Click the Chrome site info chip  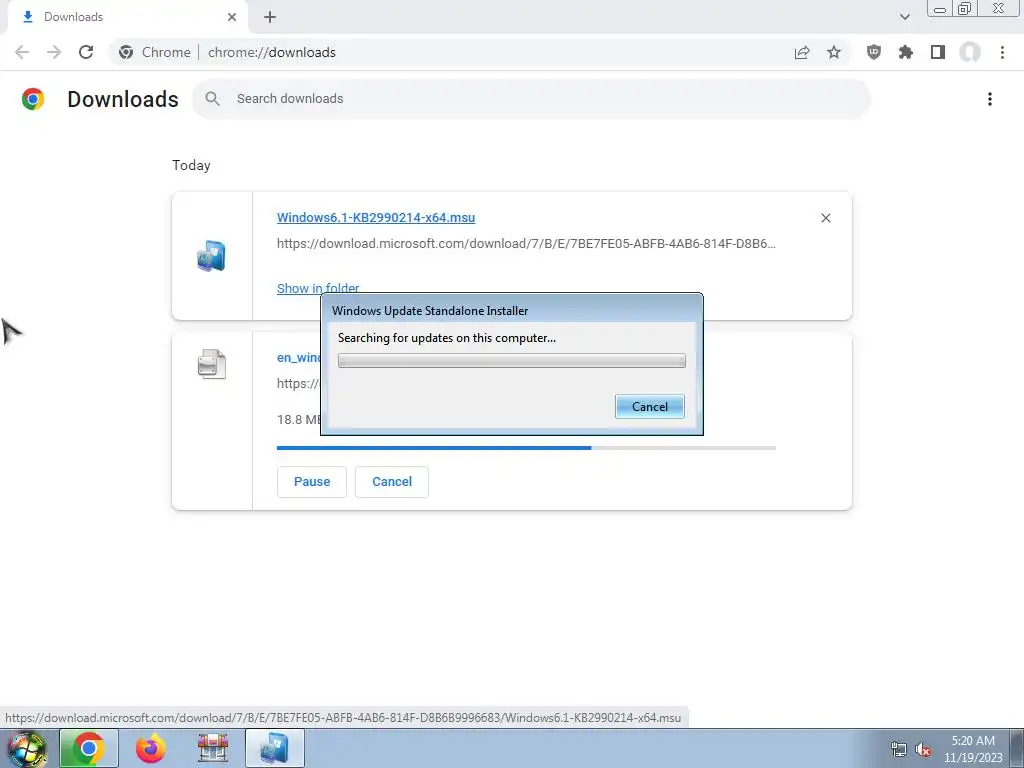(x=155, y=52)
